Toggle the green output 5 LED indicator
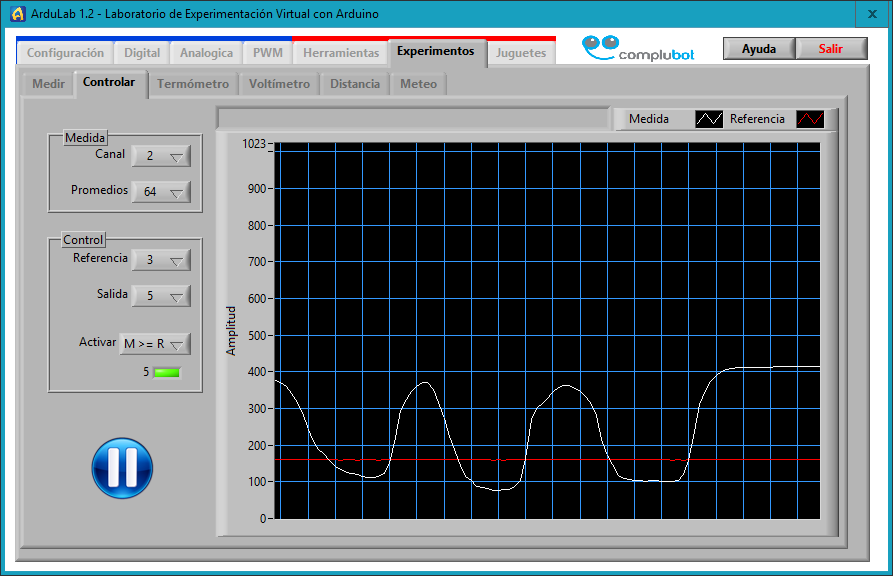 click(x=167, y=373)
